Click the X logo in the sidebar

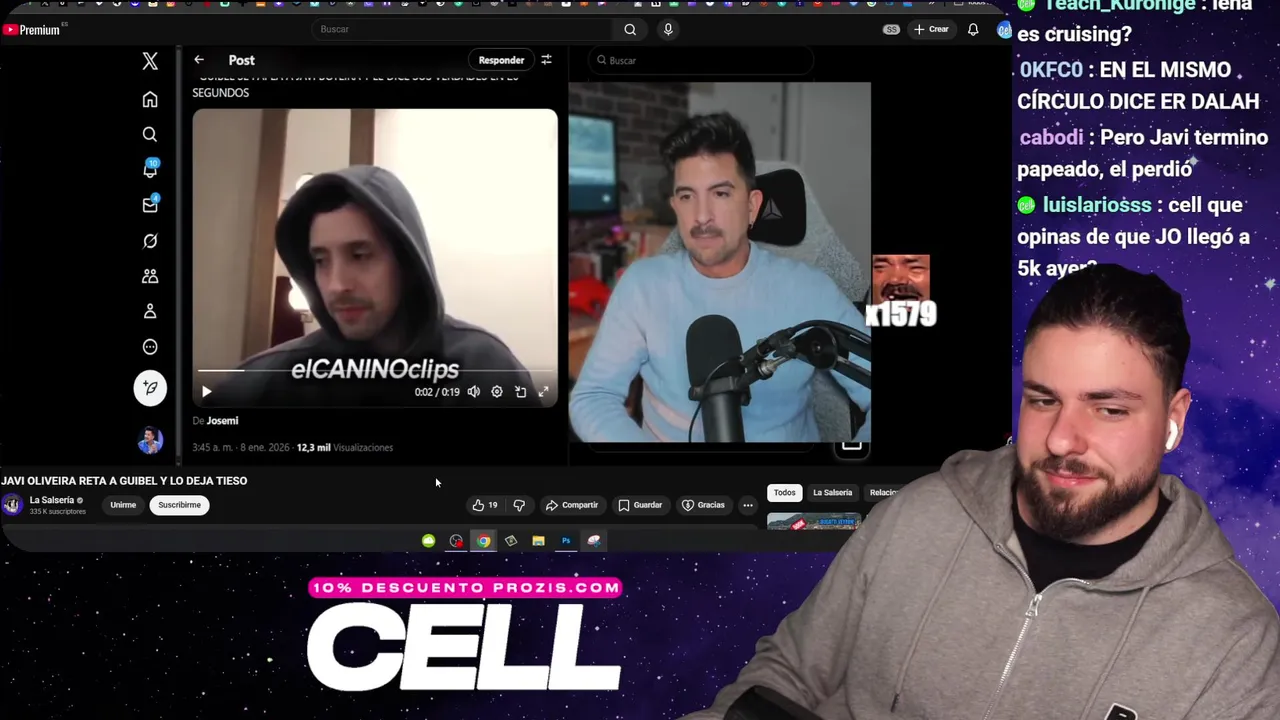[x=150, y=61]
